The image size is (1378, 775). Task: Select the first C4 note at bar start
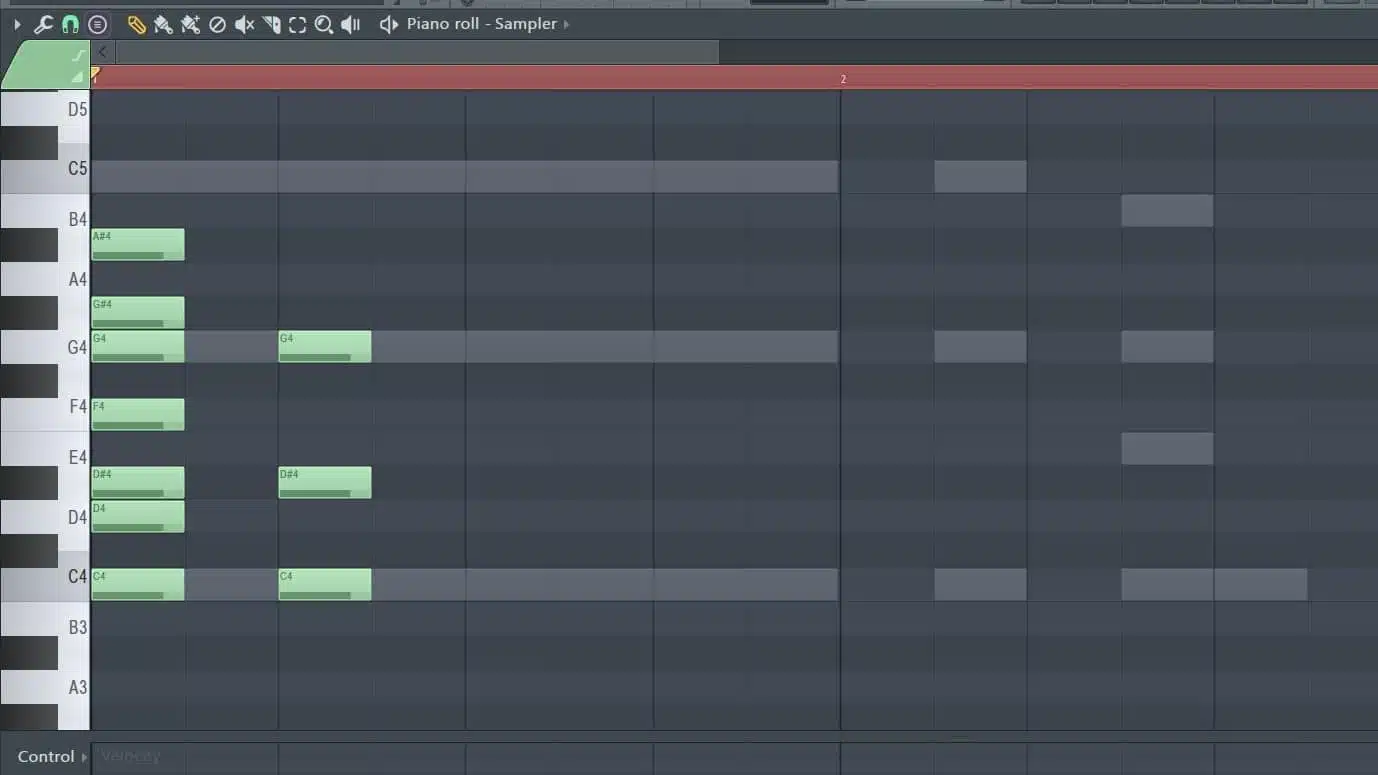(138, 585)
